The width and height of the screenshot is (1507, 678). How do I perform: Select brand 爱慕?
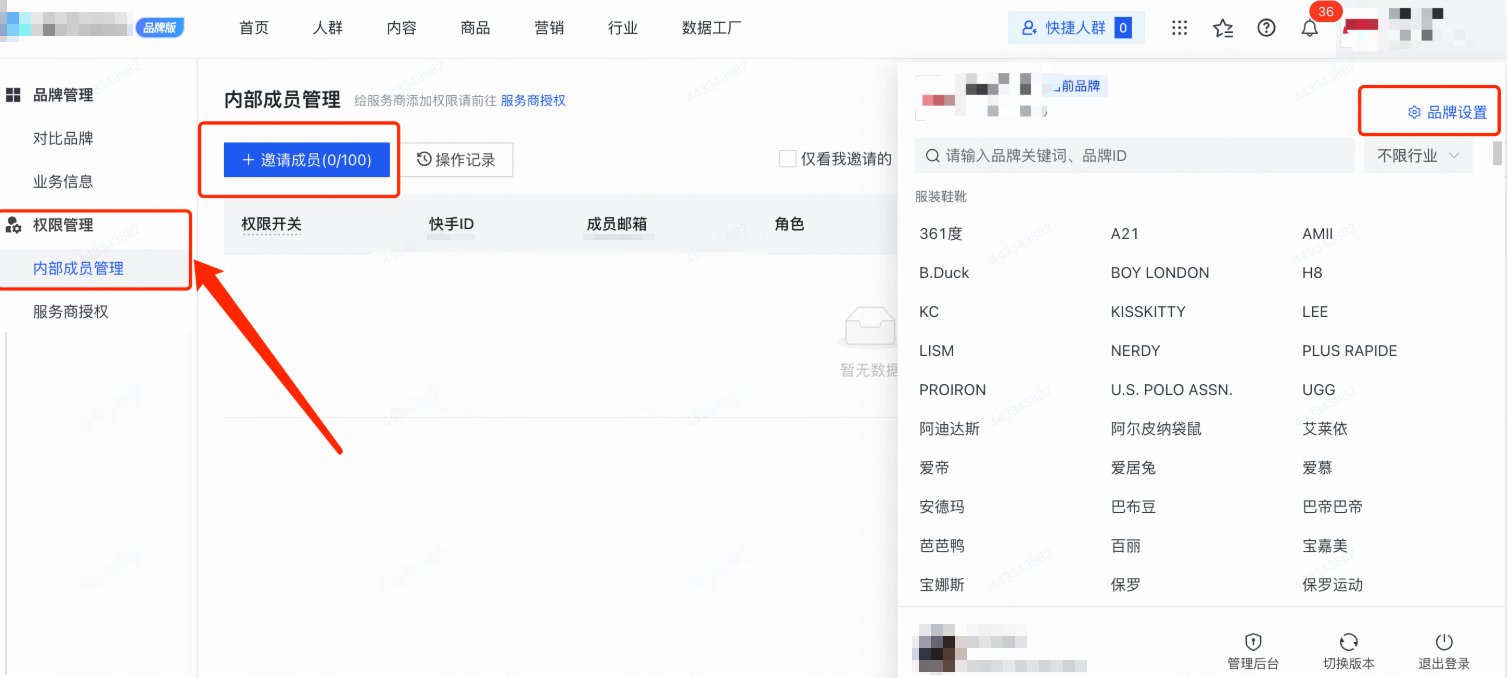click(1318, 468)
